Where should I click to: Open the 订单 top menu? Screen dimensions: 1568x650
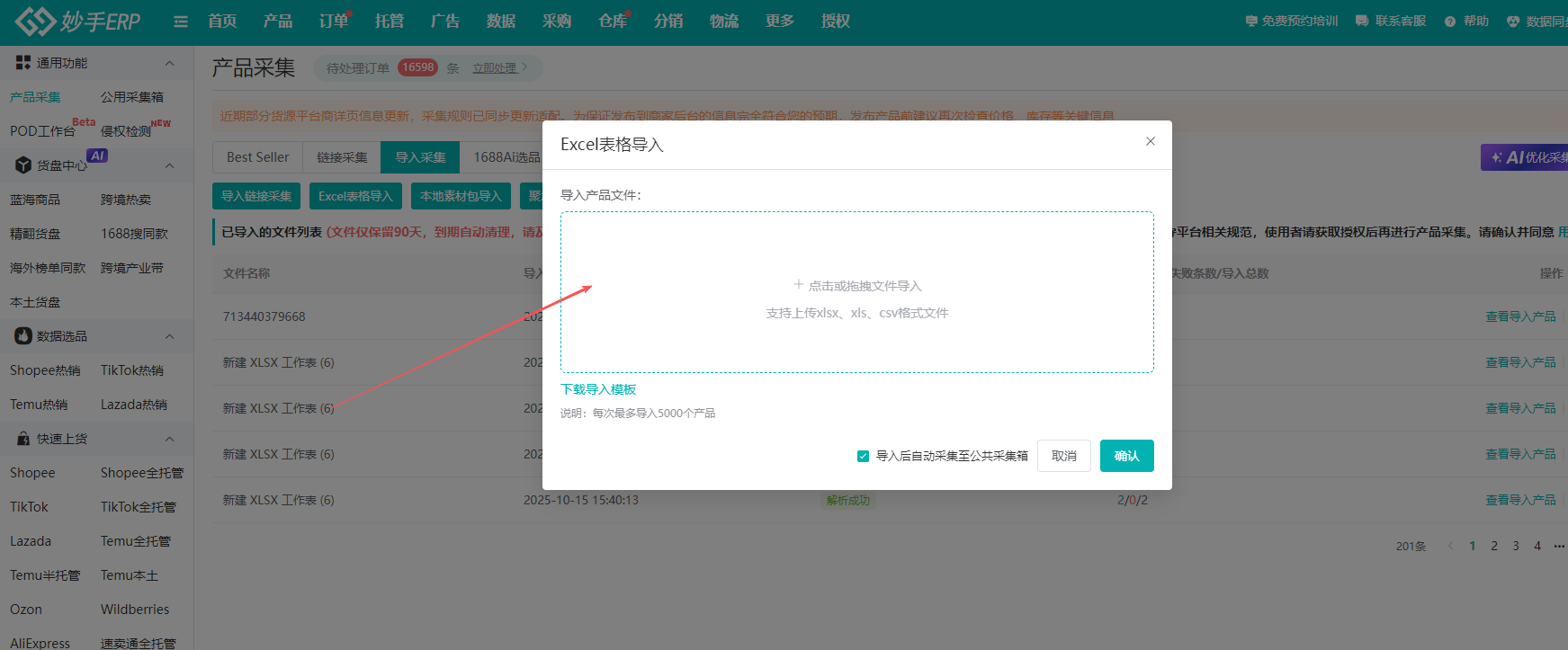[x=333, y=22]
